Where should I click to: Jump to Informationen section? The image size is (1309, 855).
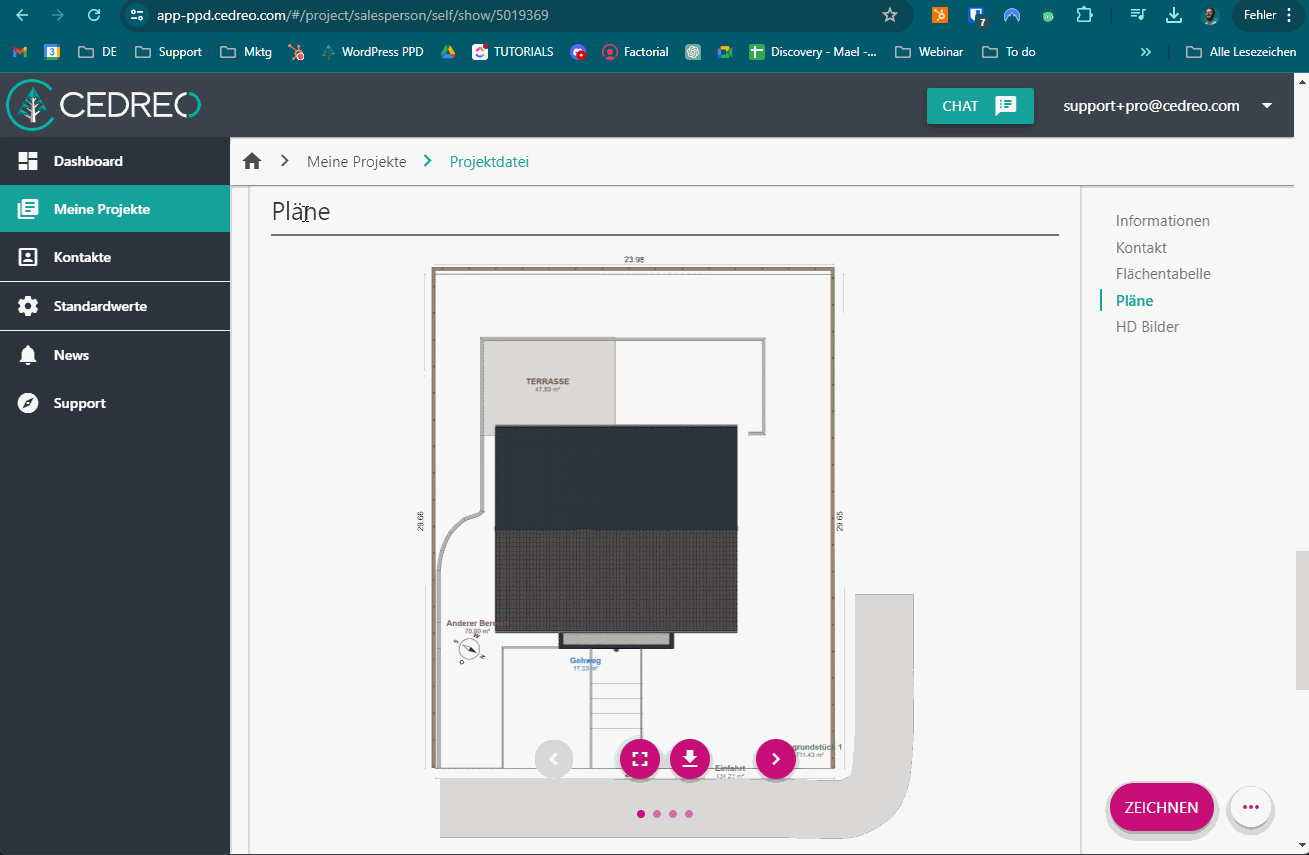tap(1163, 221)
